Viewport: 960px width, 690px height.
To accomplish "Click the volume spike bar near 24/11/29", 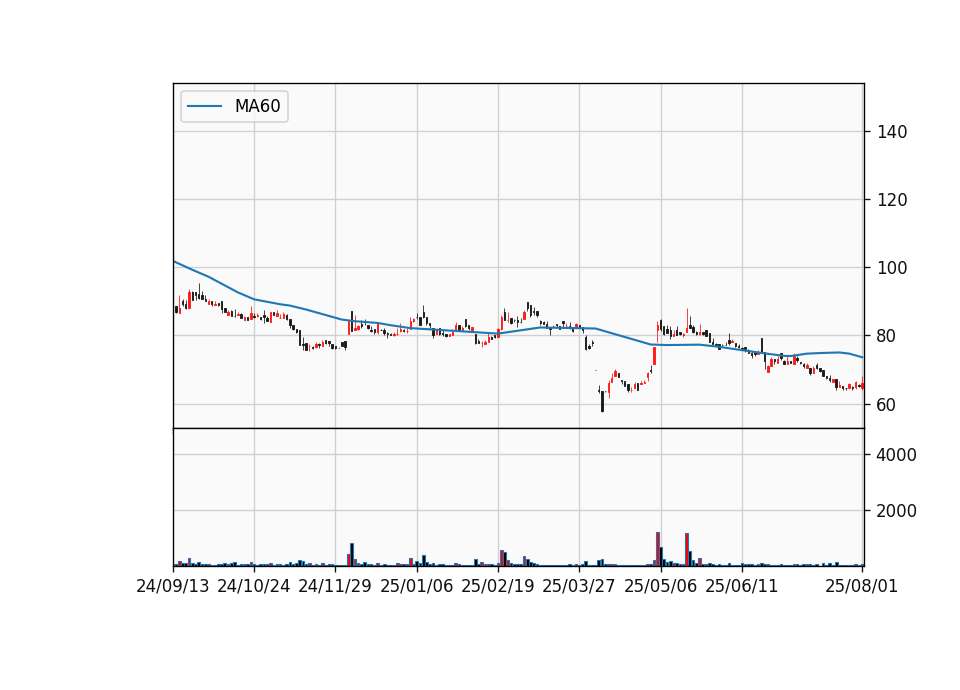I will click(x=352, y=554).
